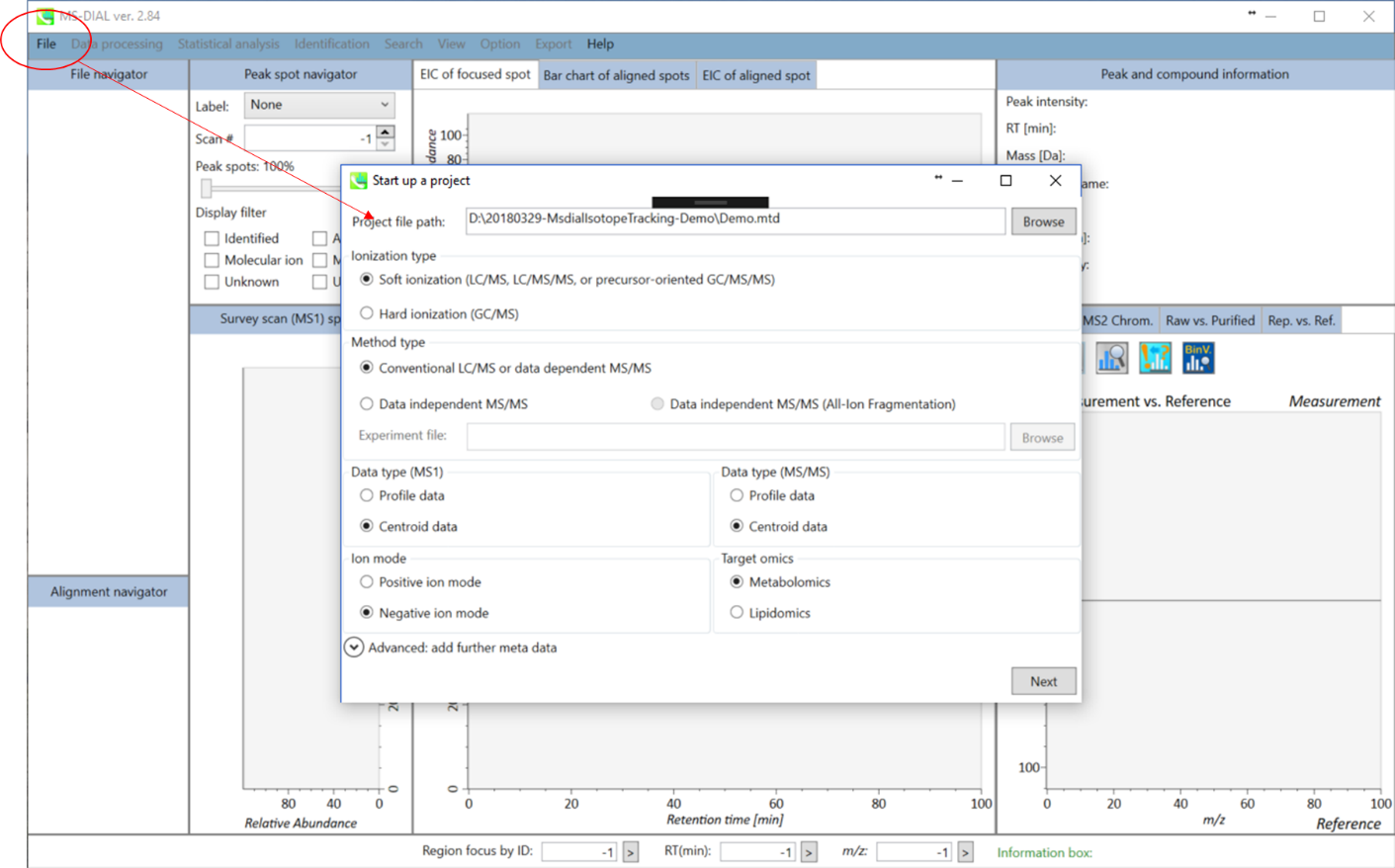The image size is (1395, 868).
Task: Click the Region focus by ID field
Action: point(580,851)
